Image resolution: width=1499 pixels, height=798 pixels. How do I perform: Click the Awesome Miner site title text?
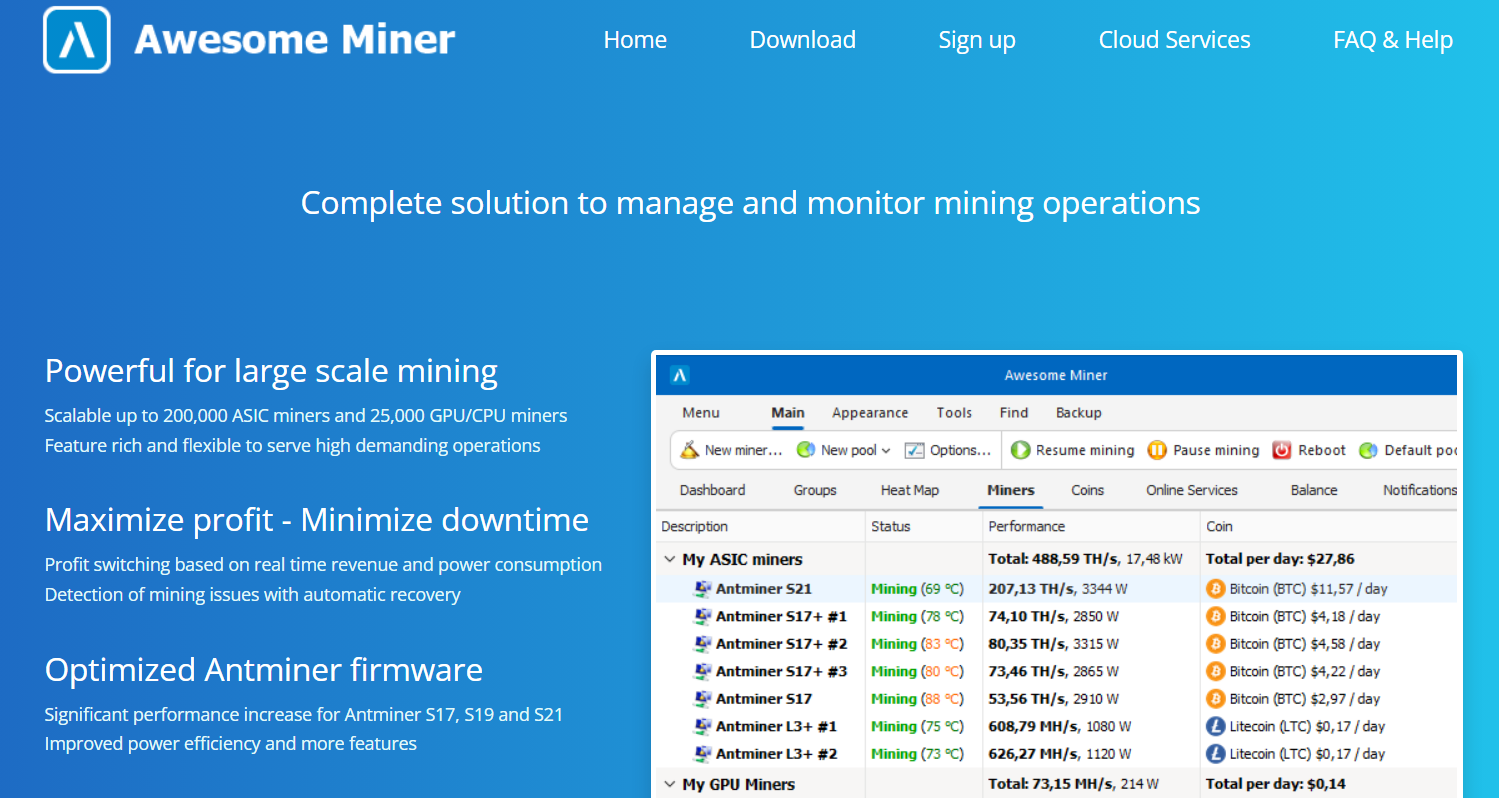click(x=295, y=40)
